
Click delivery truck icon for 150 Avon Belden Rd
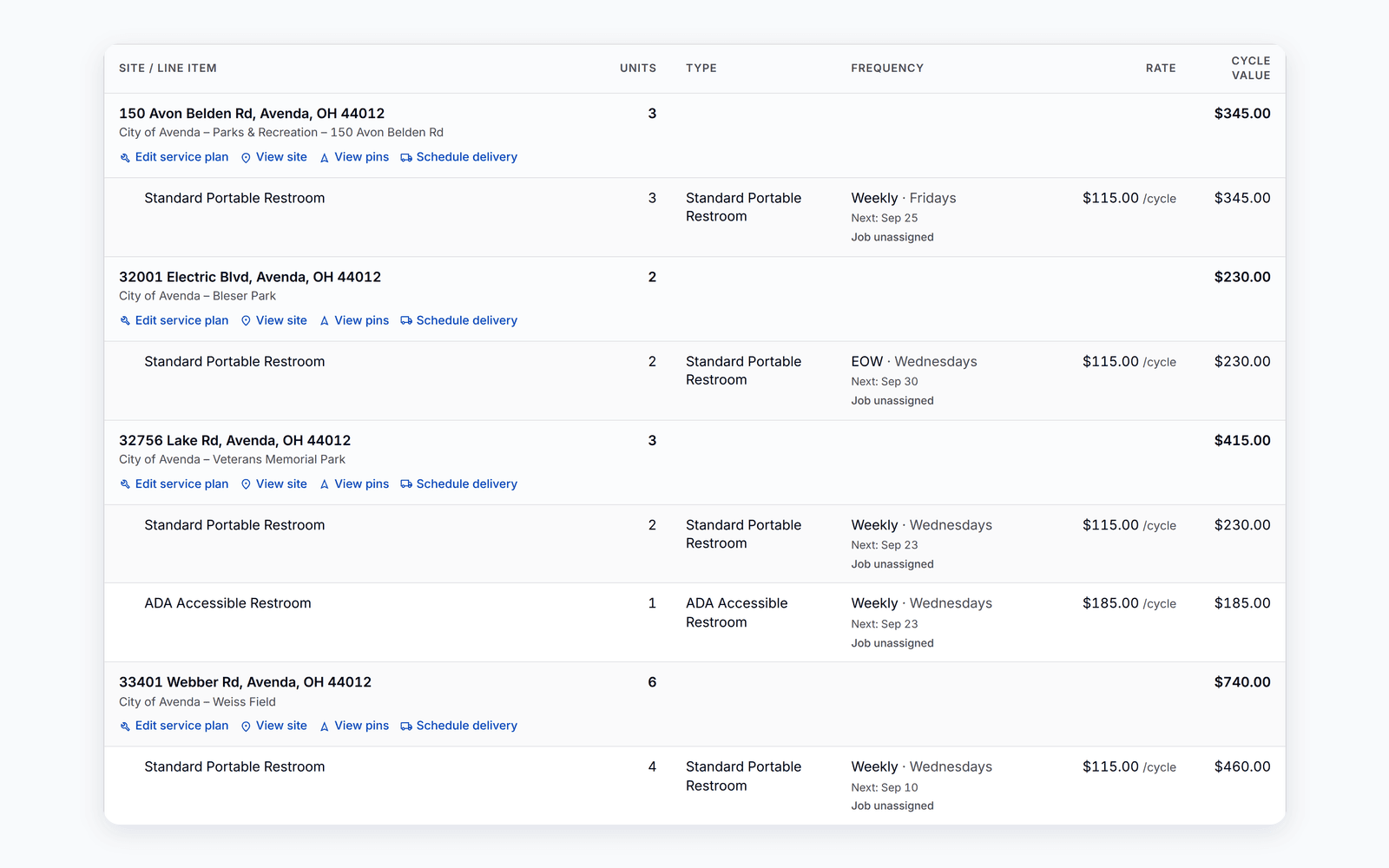pos(406,158)
